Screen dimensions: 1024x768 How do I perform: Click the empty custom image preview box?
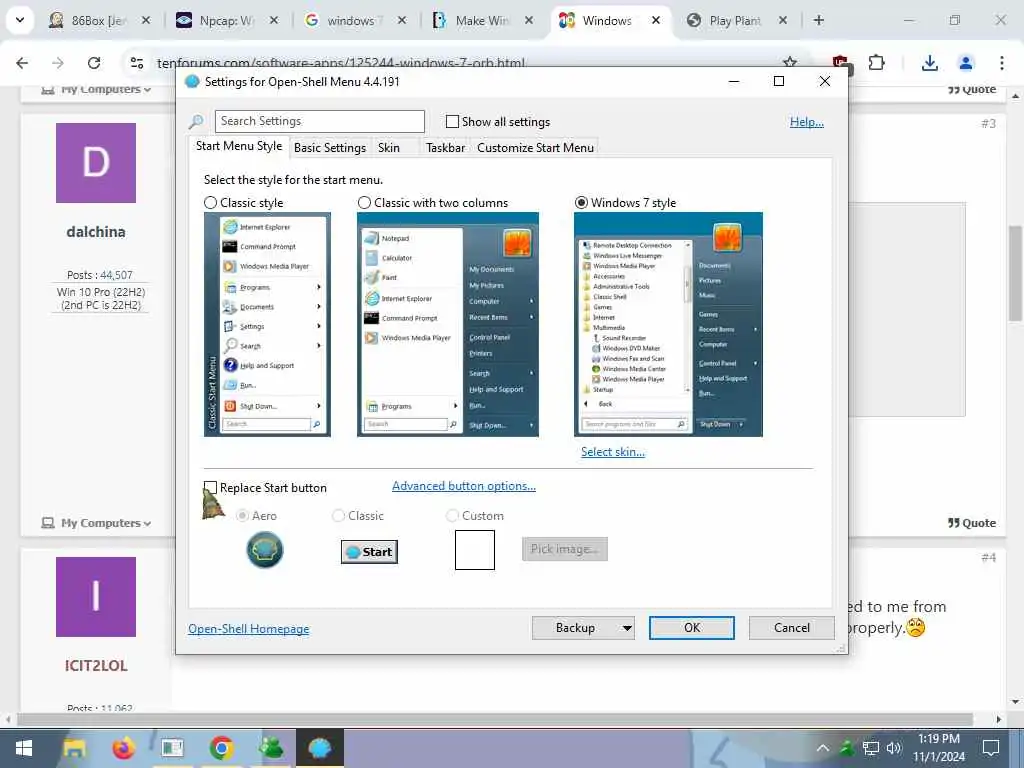coord(475,550)
